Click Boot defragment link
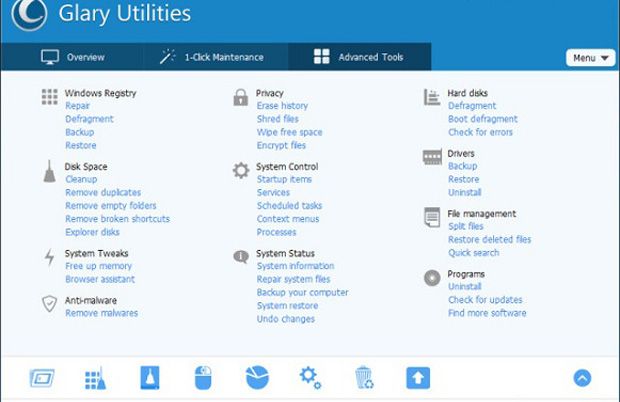This screenshot has width=620, height=402. (x=483, y=119)
